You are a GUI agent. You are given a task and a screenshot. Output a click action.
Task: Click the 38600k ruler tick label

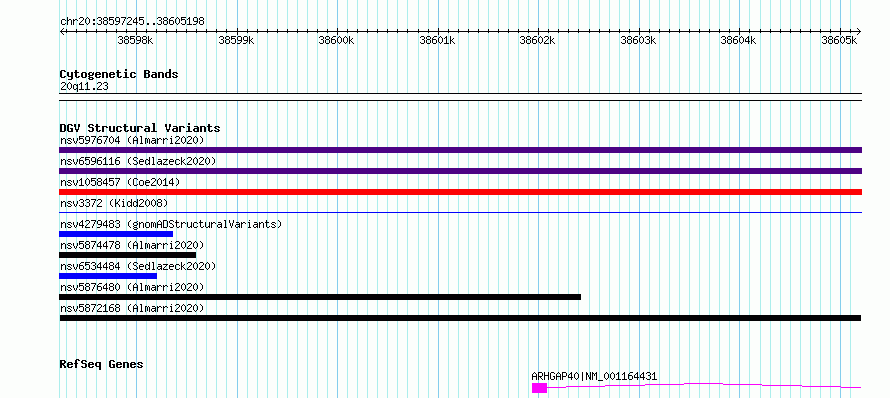tap(337, 40)
